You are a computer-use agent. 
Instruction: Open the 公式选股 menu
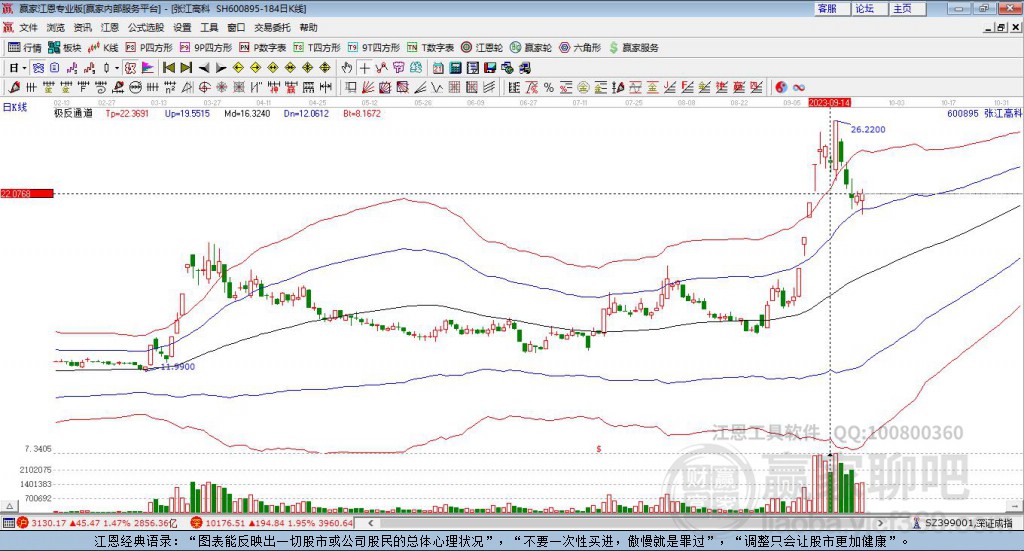point(146,27)
